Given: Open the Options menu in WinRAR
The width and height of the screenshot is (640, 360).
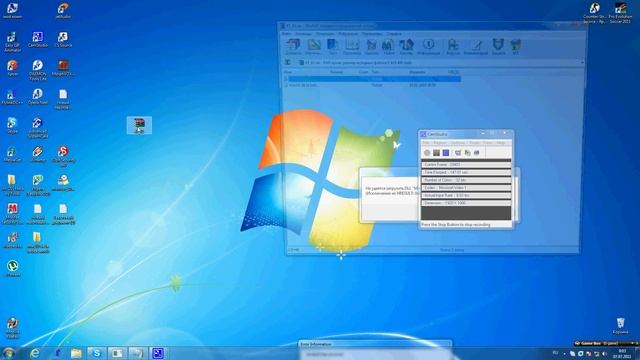Looking at the screenshot, I should pos(372,34).
